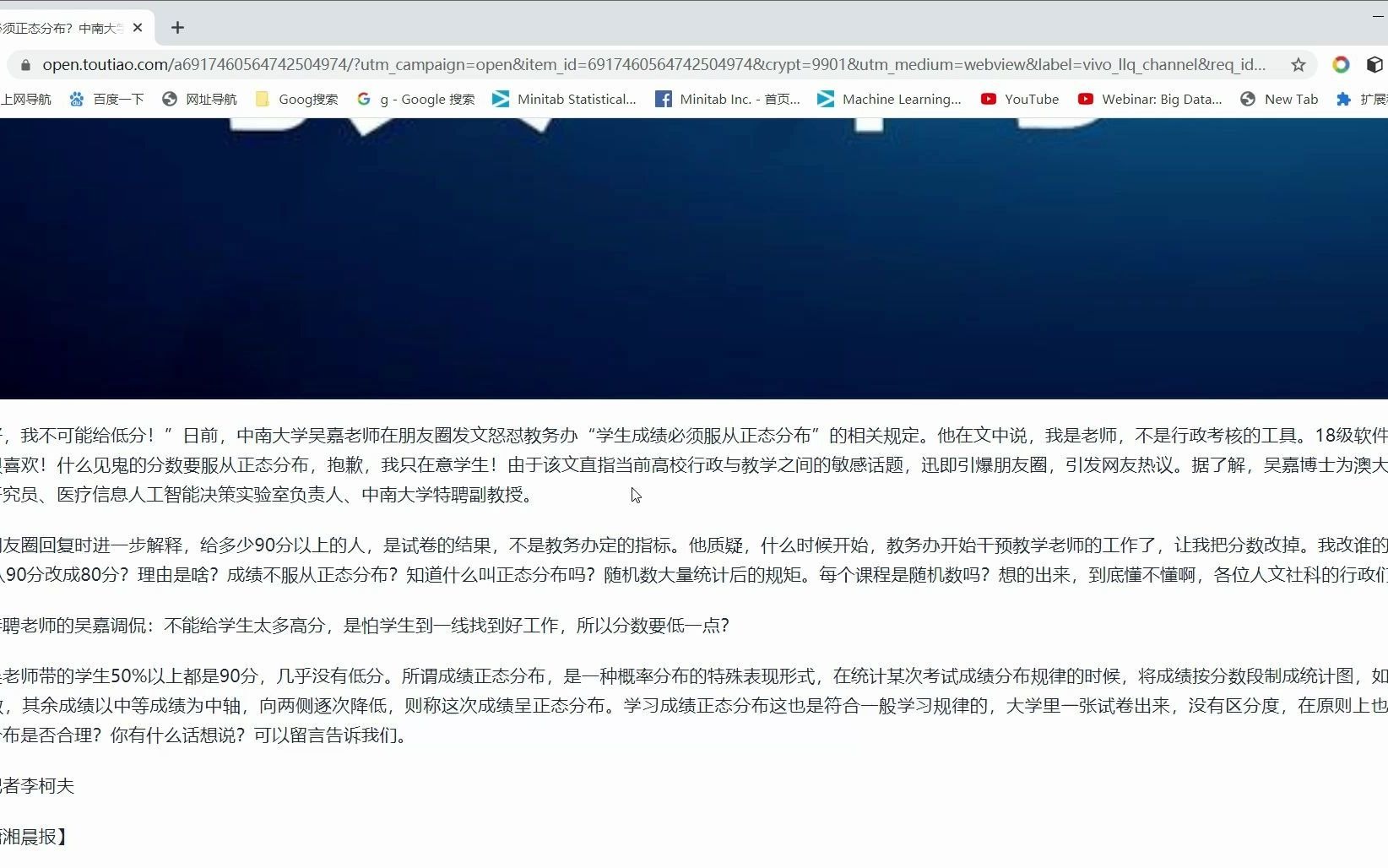Open a new tab with the plus button

point(177,27)
